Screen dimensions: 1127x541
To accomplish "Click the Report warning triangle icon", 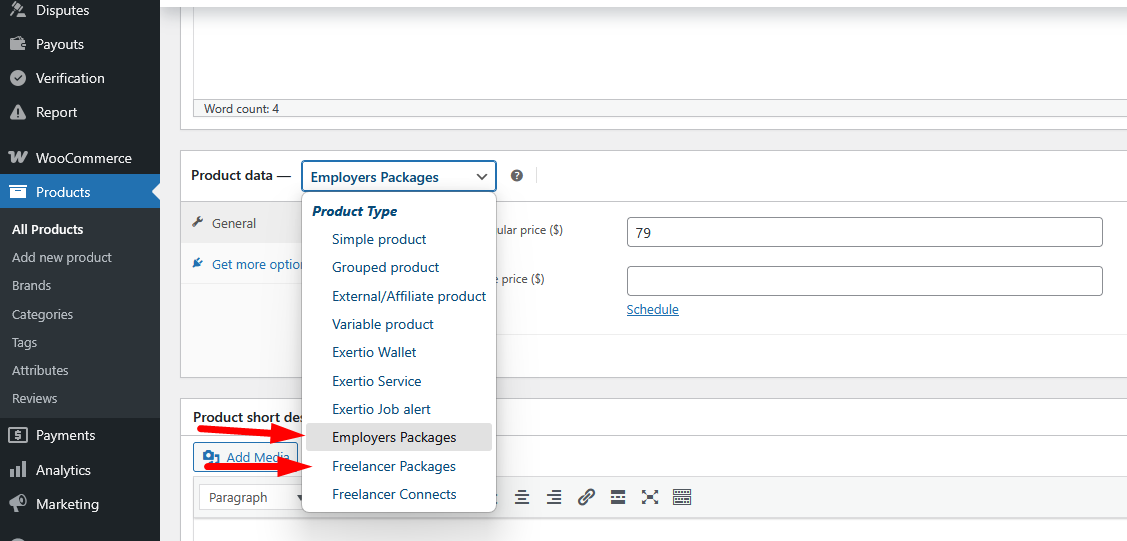I will [18, 112].
